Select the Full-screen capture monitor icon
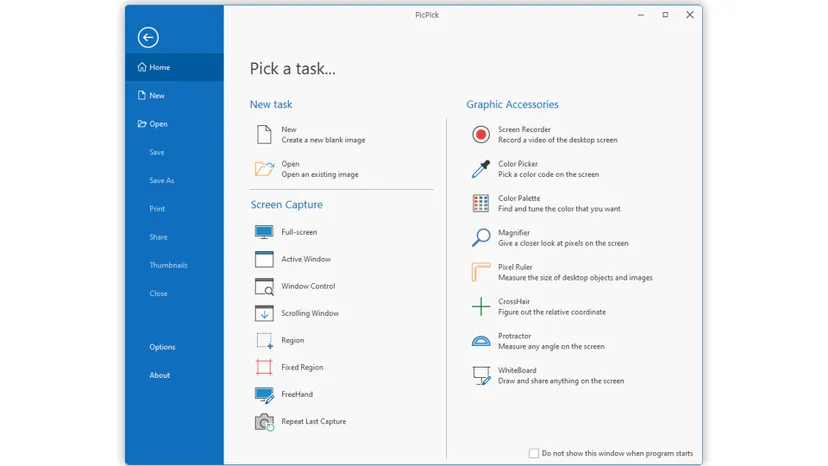 264,232
